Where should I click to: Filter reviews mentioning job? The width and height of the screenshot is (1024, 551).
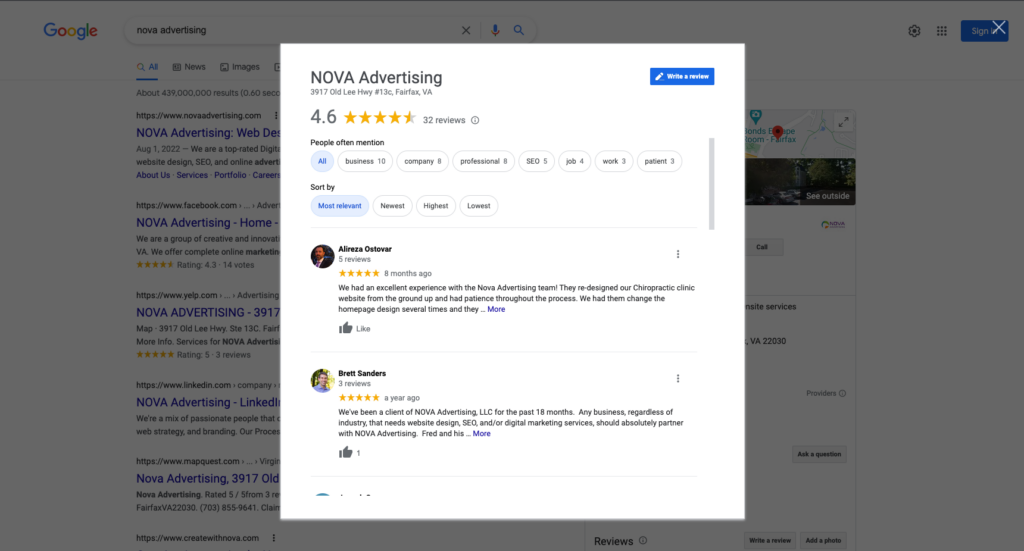click(x=575, y=161)
